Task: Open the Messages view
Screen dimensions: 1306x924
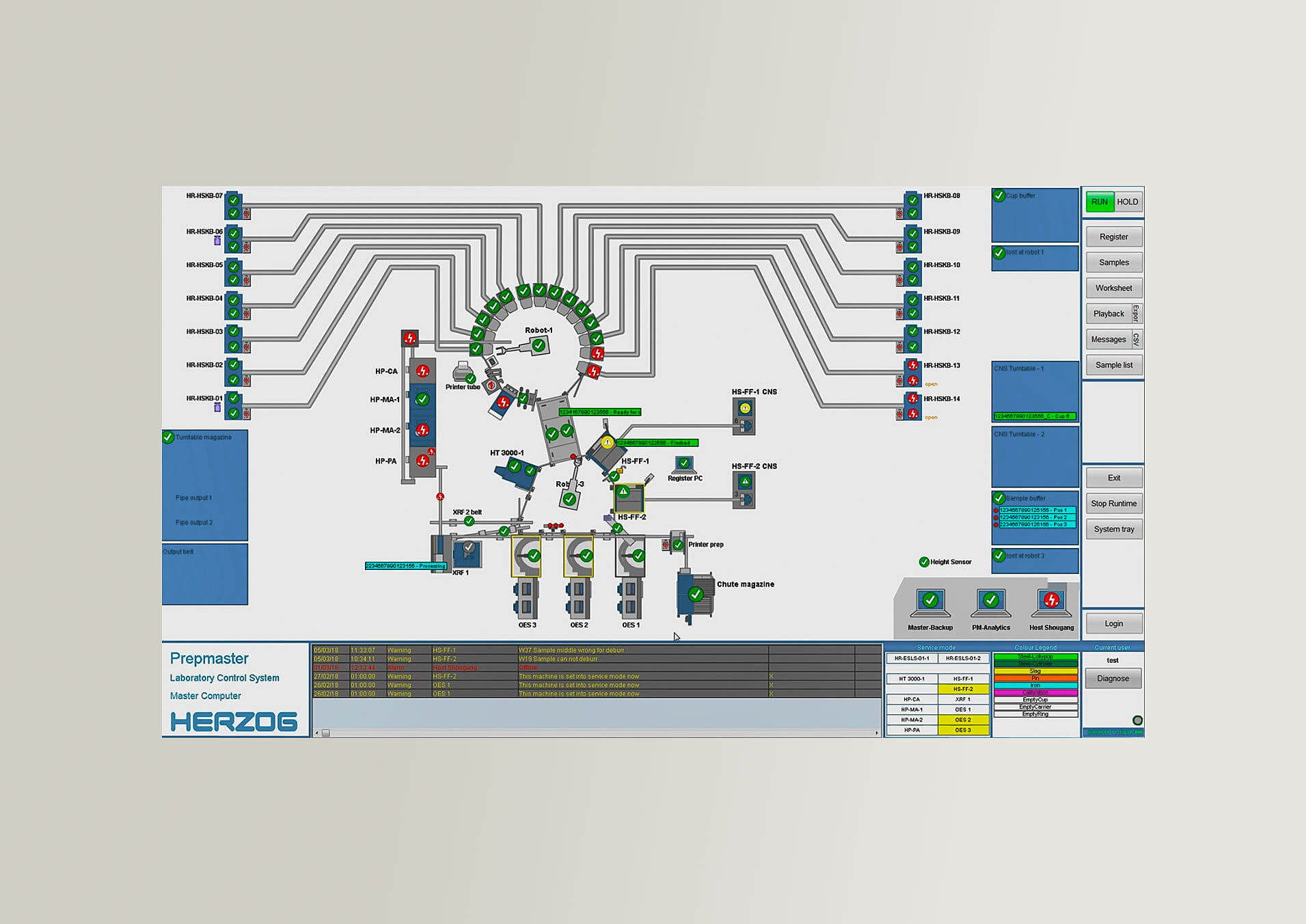Action: [1108, 339]
